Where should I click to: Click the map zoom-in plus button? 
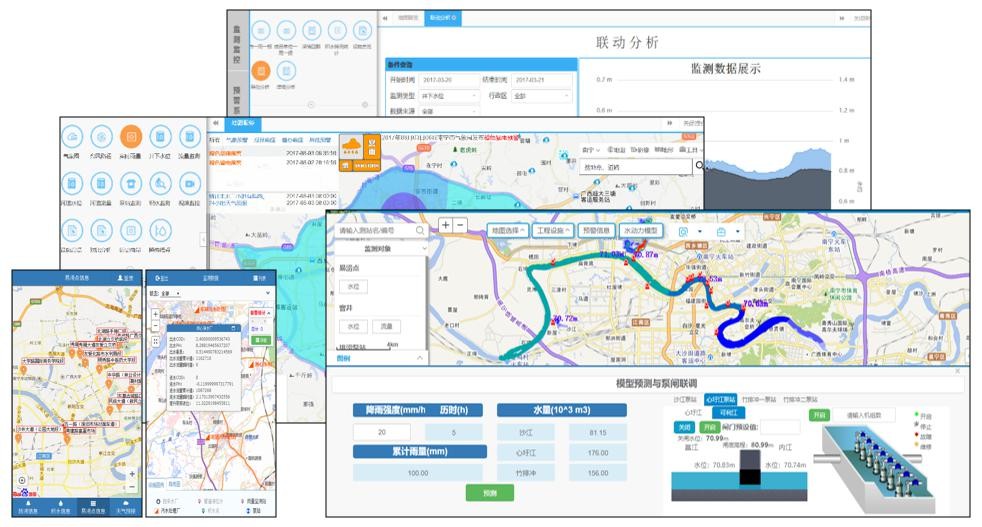click(x=445, y=226)
